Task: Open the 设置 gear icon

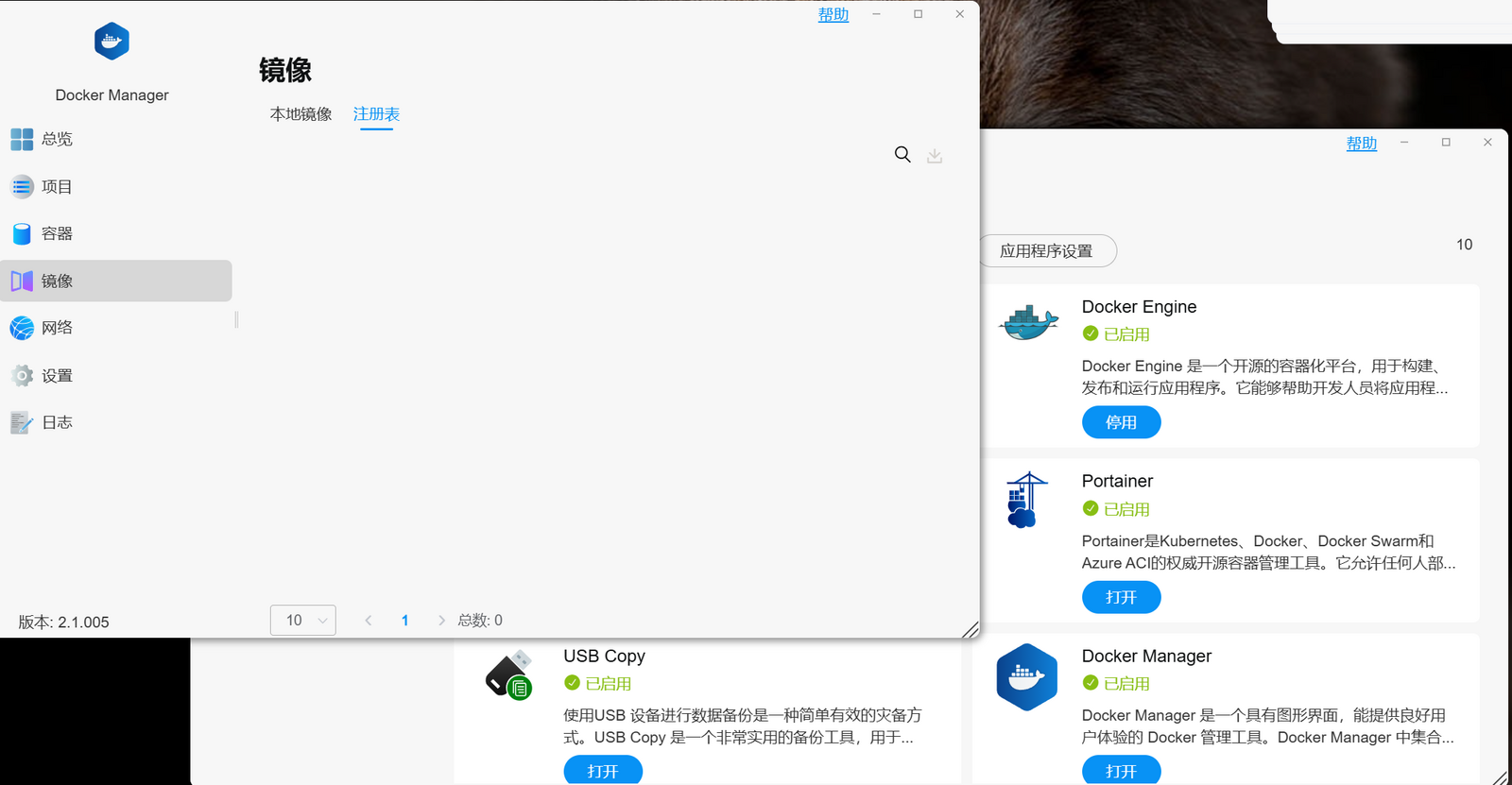Action: (x=22, y=376)
